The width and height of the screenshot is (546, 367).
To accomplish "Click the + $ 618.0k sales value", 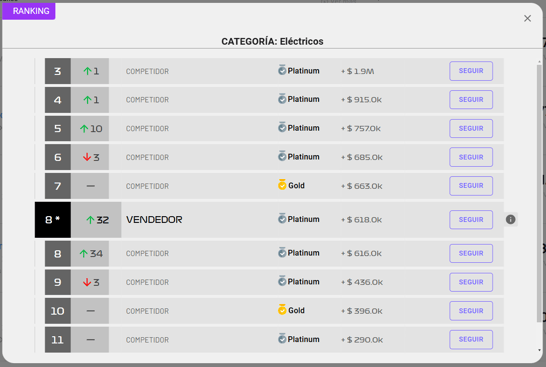I will [x=361, y=220].
